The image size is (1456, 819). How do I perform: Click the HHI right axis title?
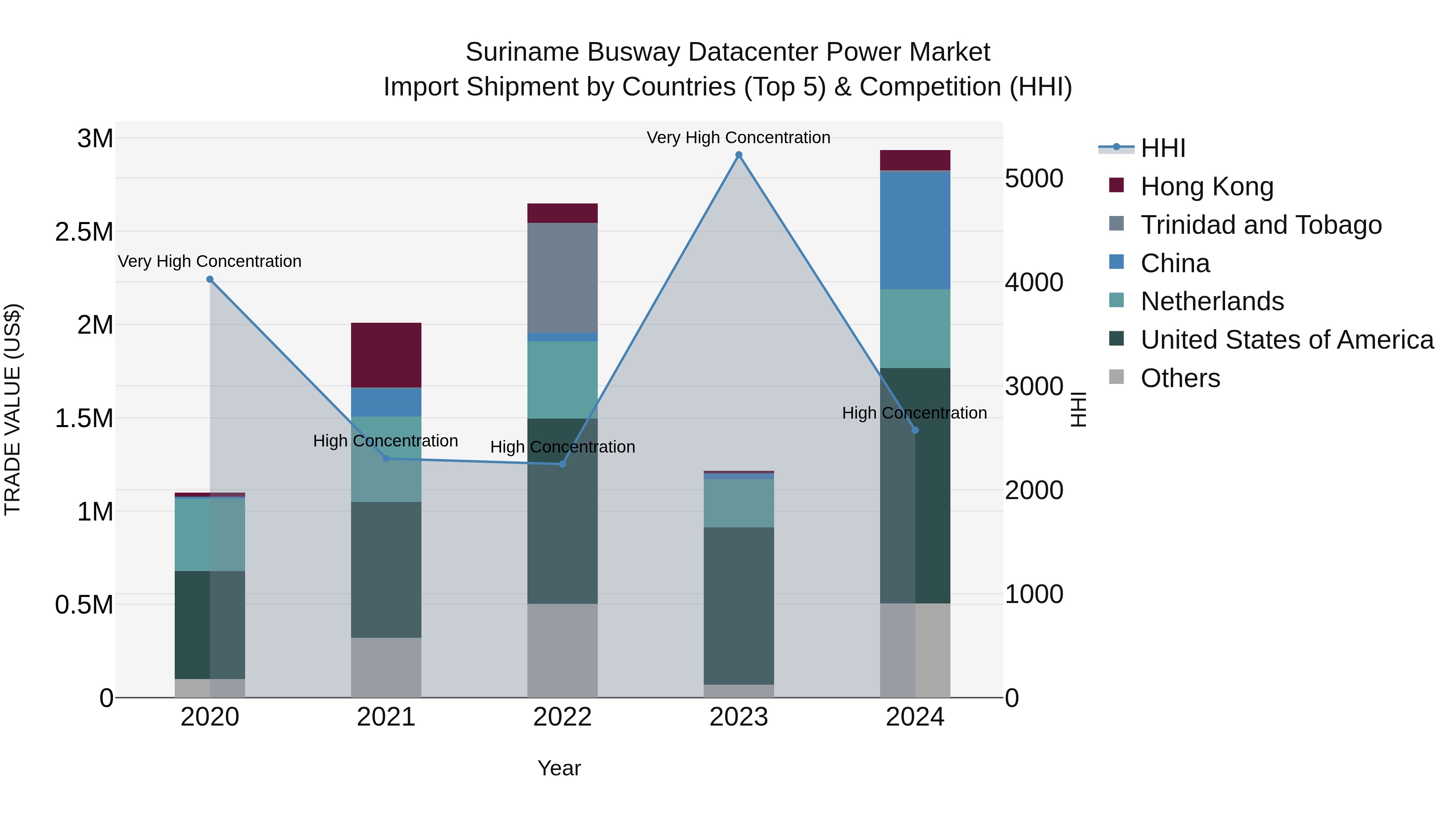pos(1078,409)
